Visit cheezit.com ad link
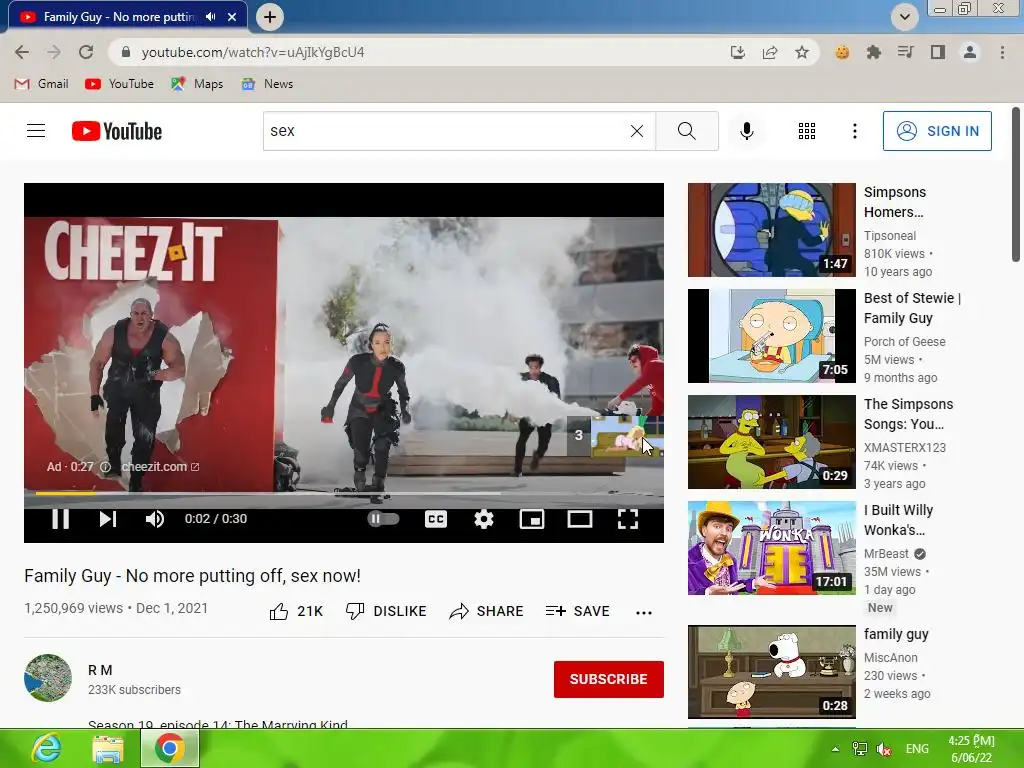 coord(160,467)
